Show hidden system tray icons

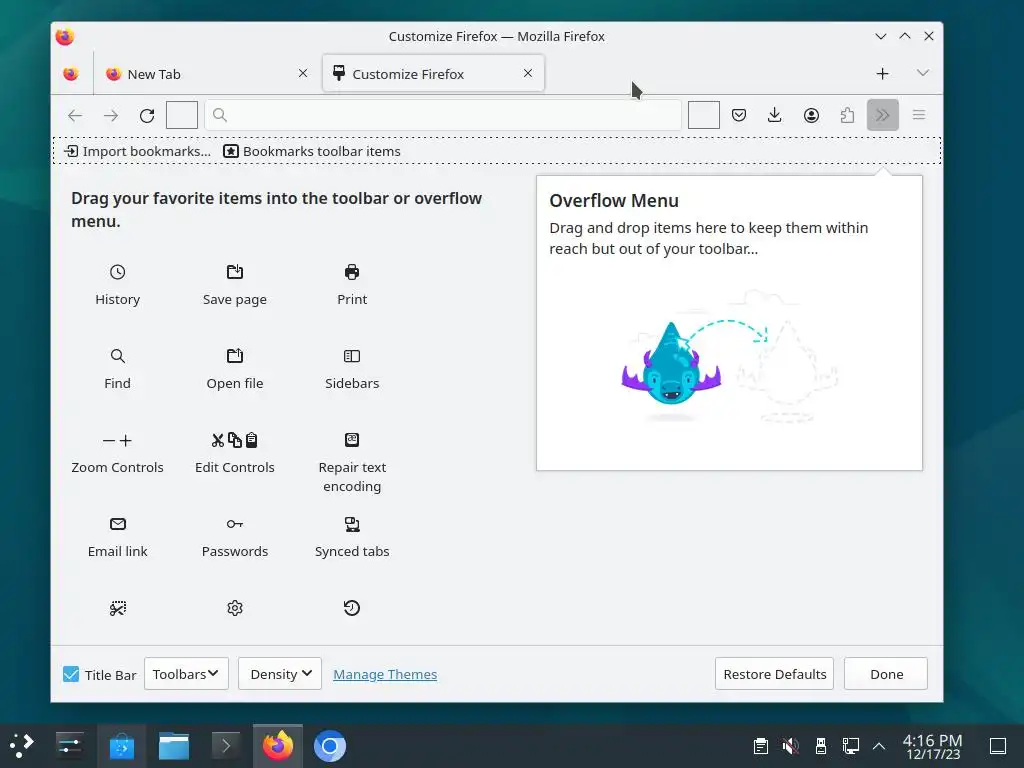click(879, 746)
